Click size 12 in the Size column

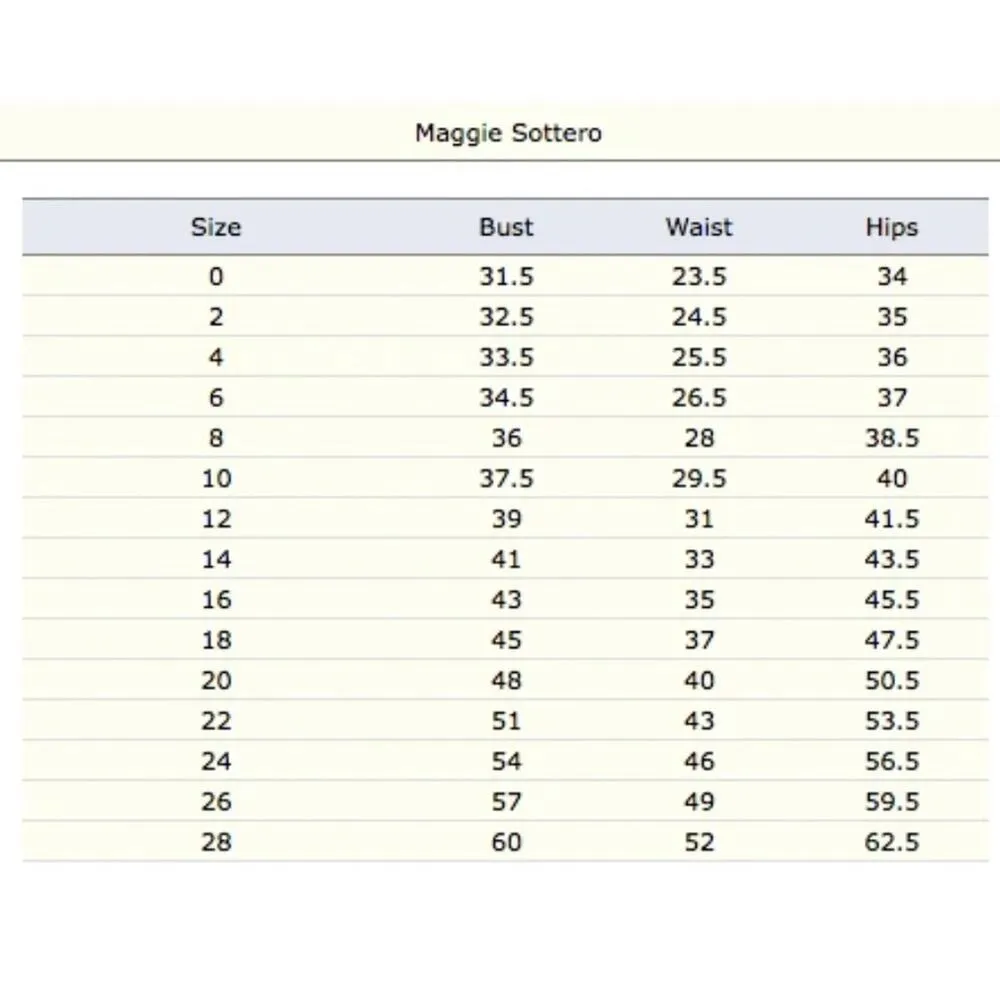[x=216, y=519]
